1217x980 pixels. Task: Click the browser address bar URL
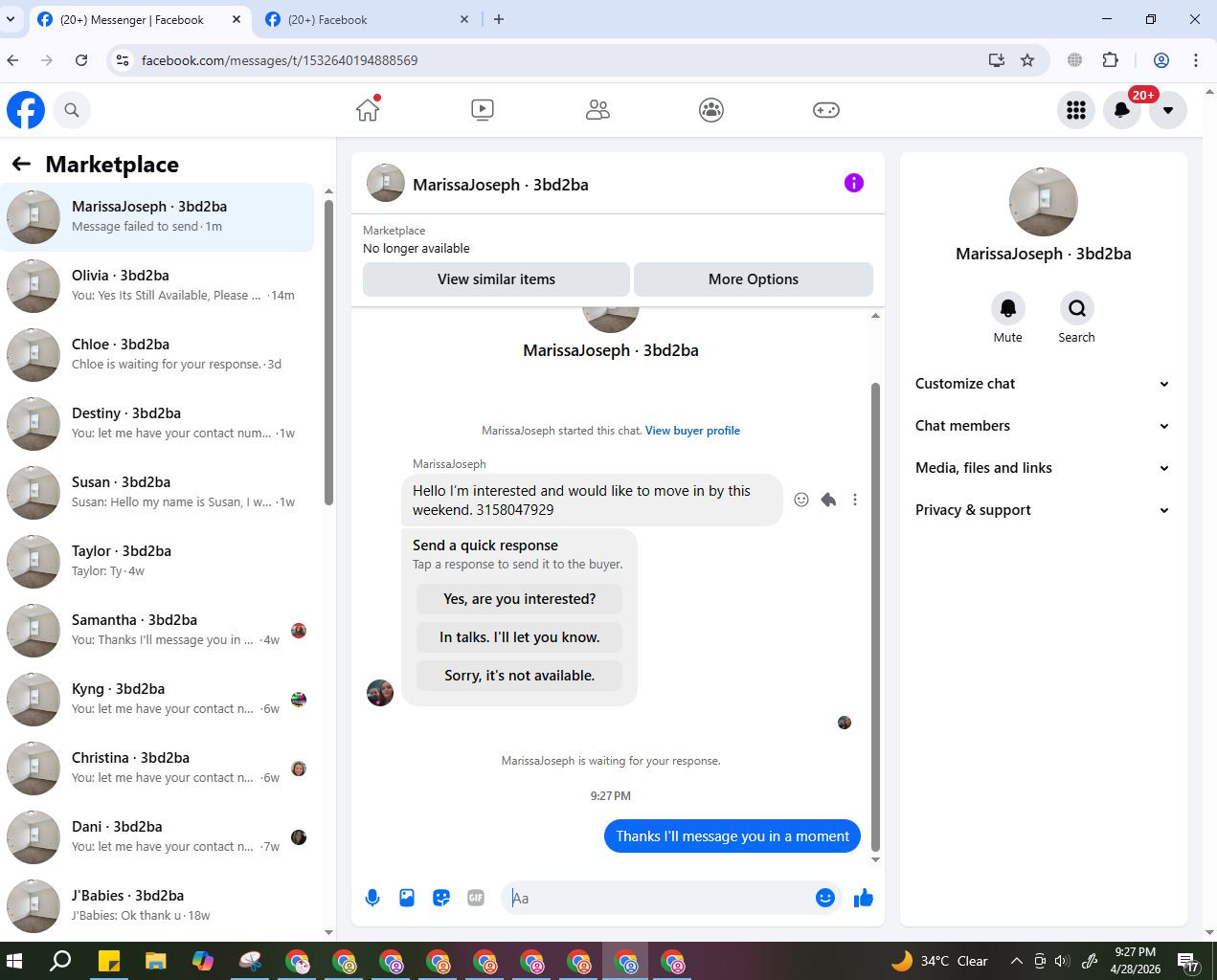[280, 60]
